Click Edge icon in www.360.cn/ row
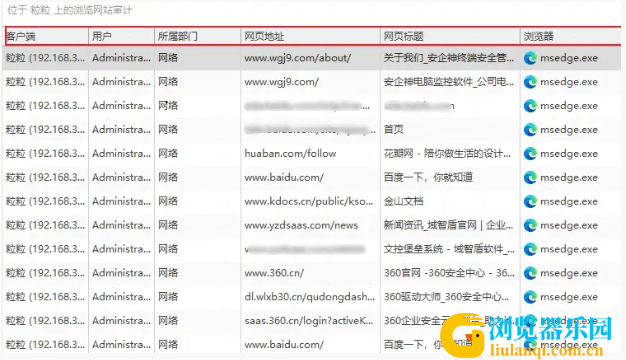 (530, 273)
